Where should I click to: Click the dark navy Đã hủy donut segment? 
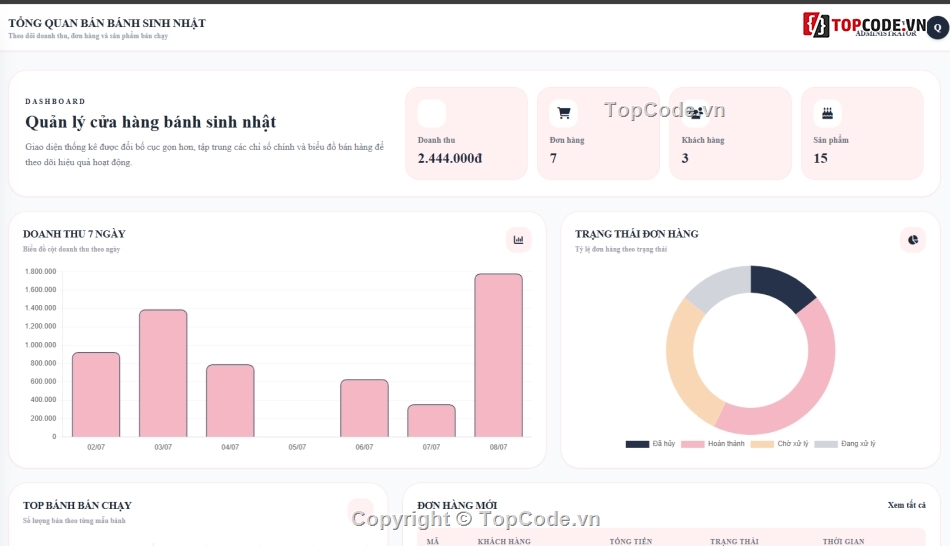pyautogui.click(x=781, y=286)
